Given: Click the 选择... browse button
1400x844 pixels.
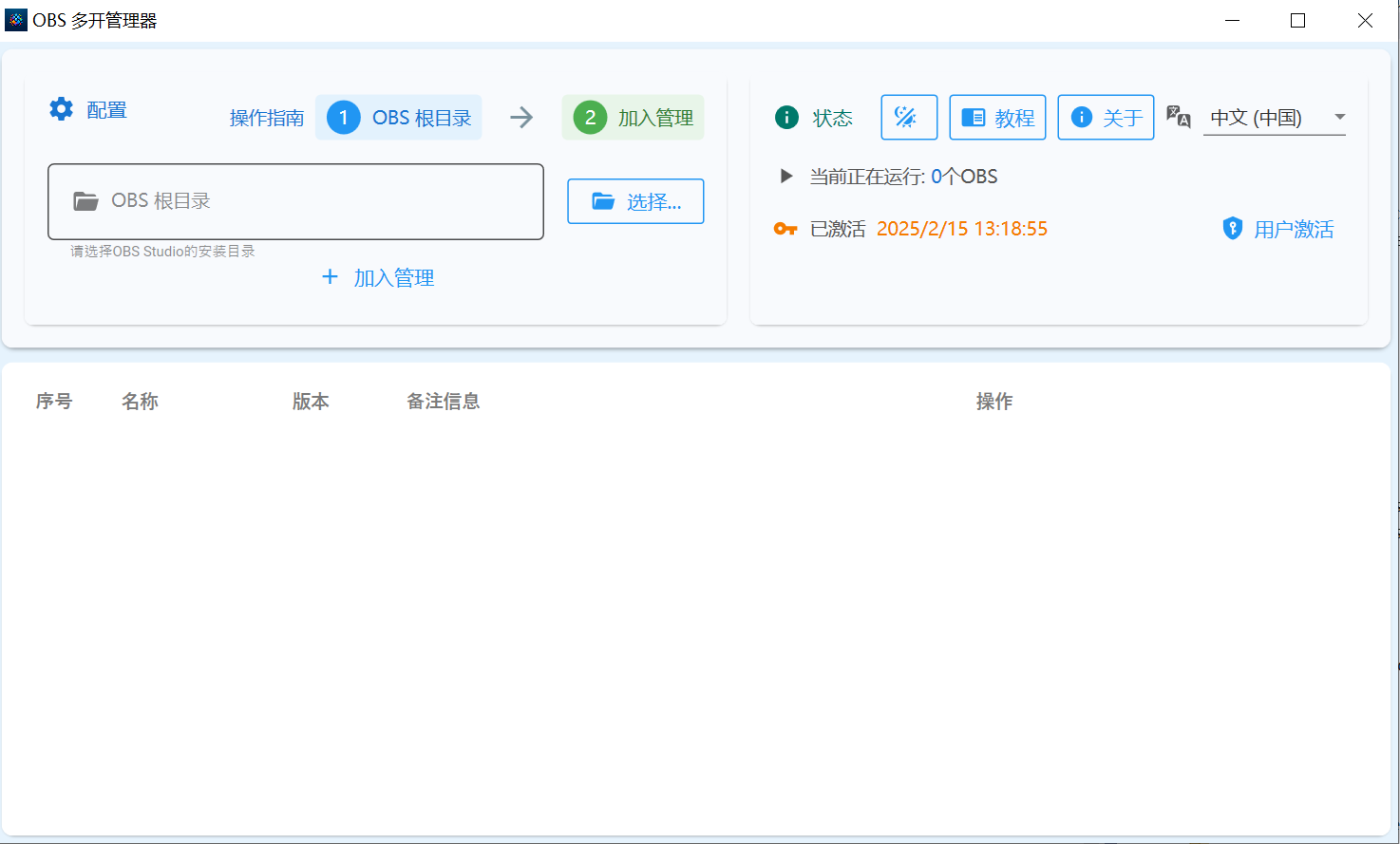Looking at the screenshot, I should coord(635,201).
